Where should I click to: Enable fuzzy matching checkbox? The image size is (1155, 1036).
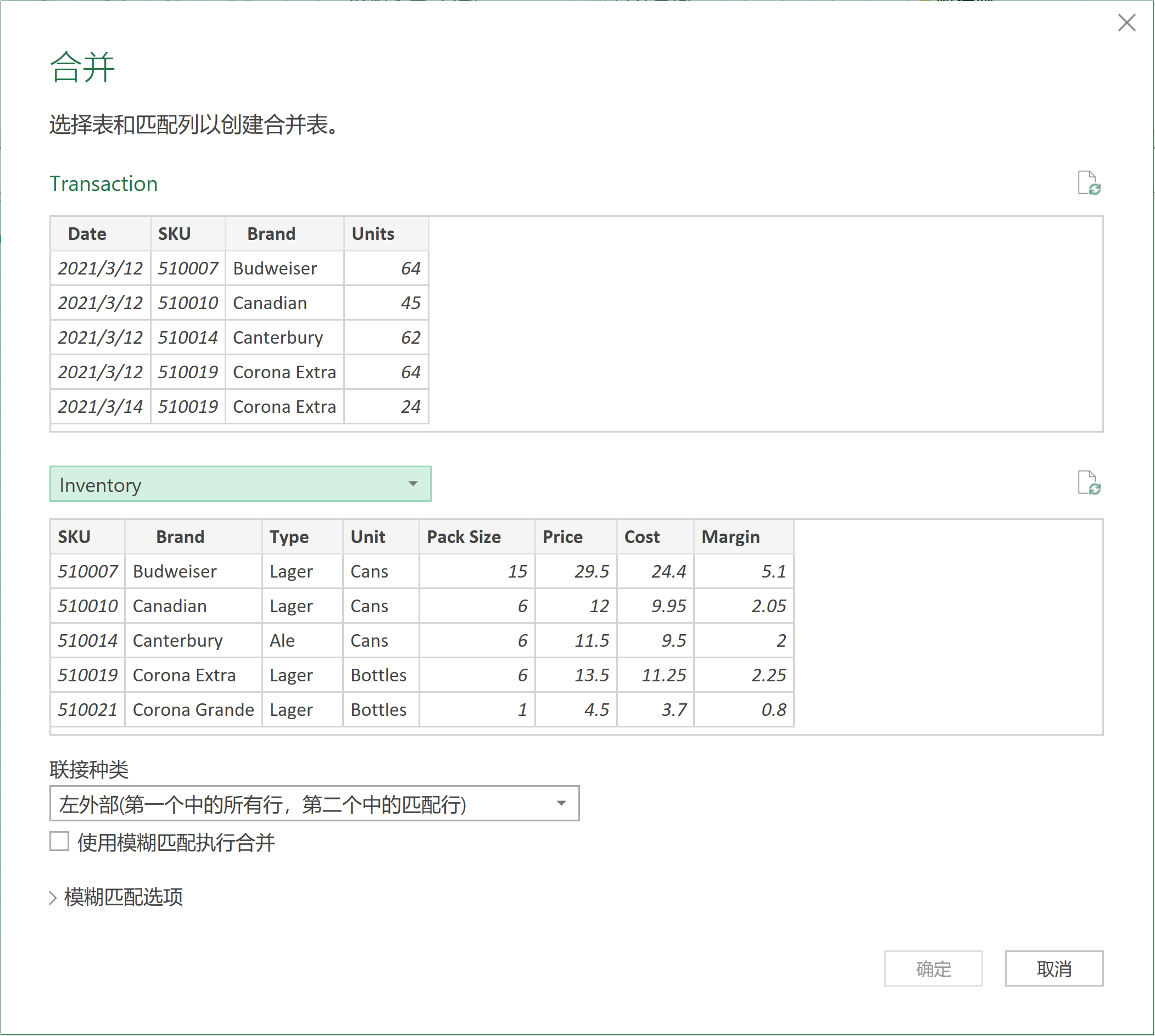pos(59,841)
